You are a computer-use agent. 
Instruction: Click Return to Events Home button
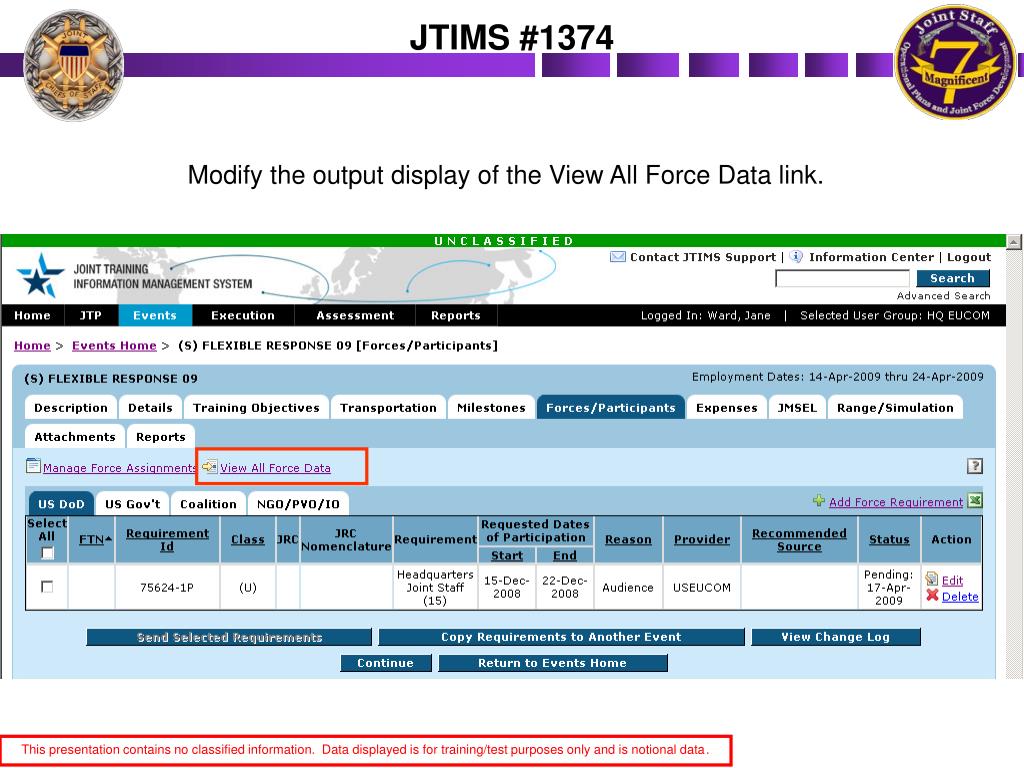point(552,663)
